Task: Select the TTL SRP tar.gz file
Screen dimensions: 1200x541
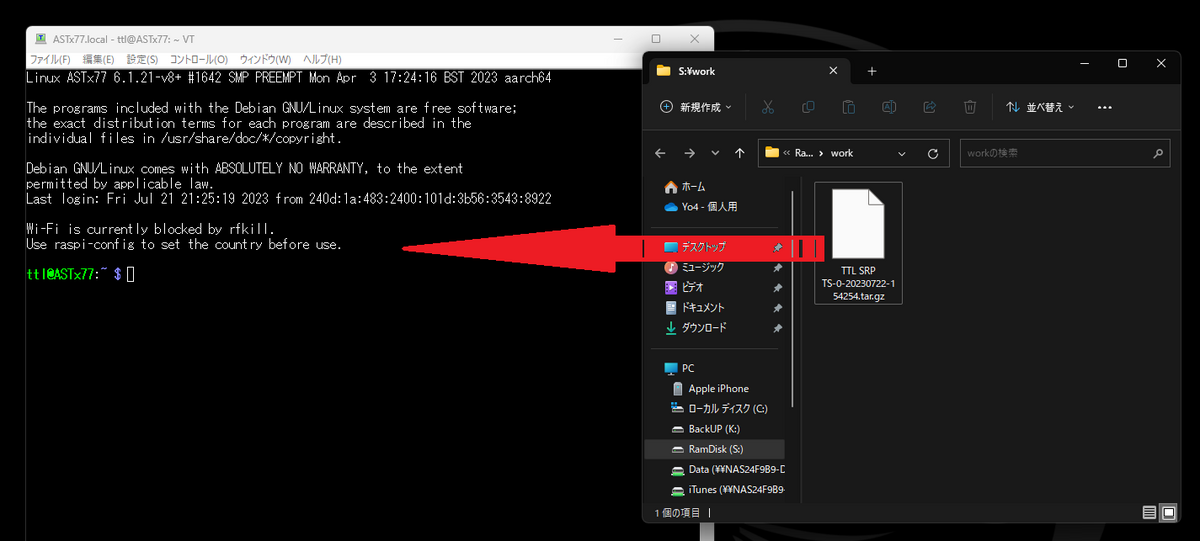Action: tap(859, 243)
